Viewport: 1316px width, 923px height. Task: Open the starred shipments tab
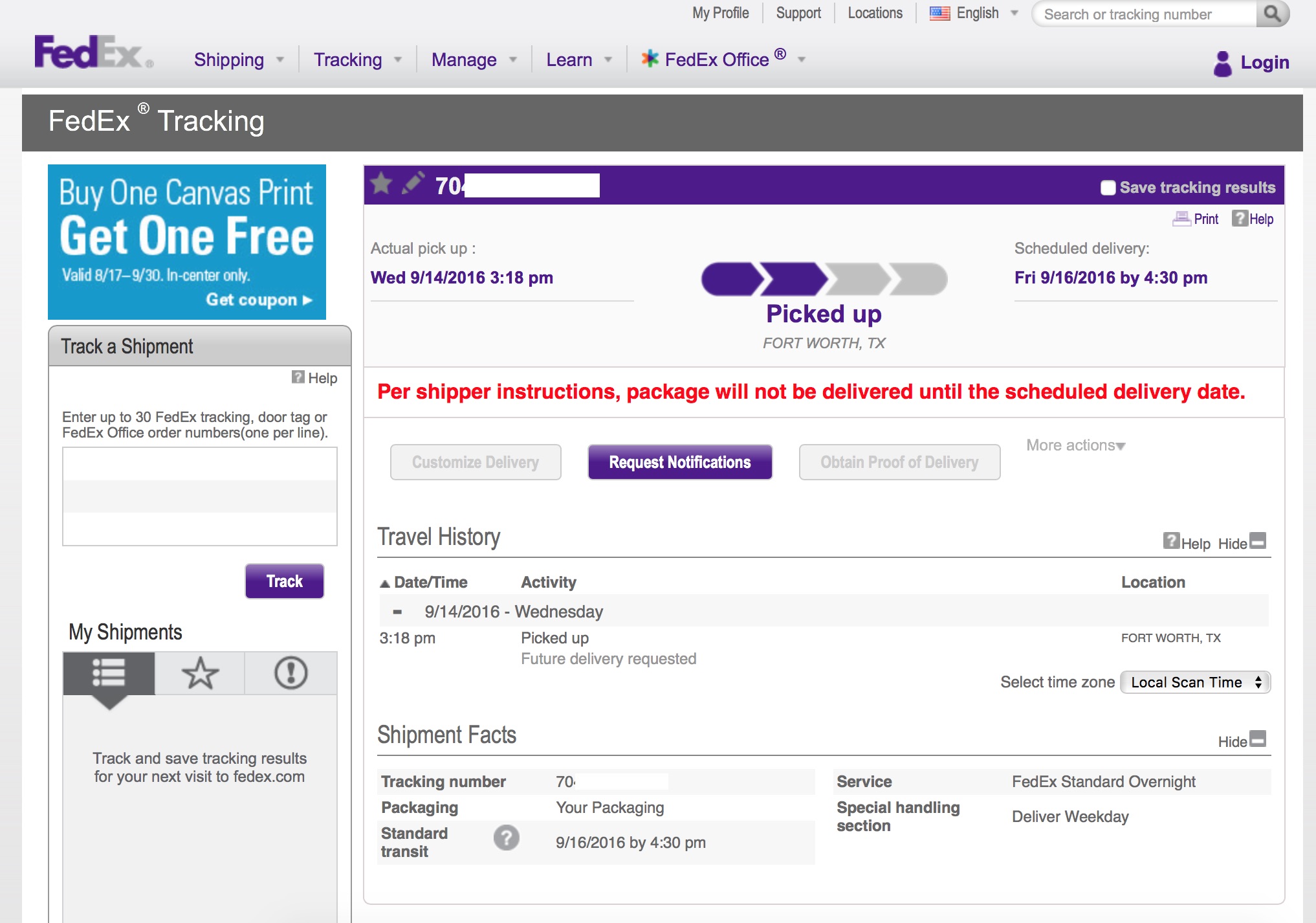pyautogui.click(x=200, y=673)
